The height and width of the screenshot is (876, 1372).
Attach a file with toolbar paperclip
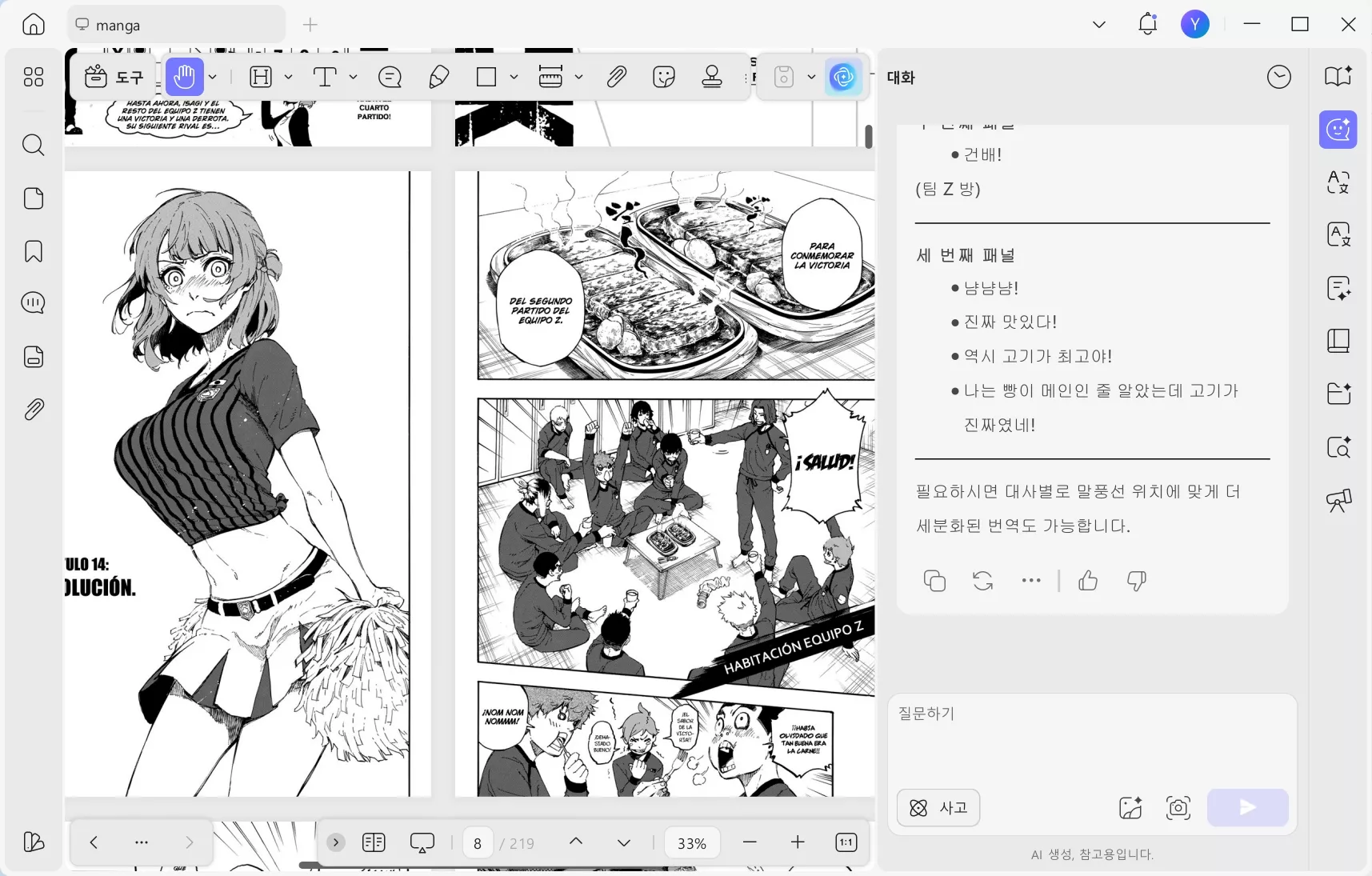616,77
